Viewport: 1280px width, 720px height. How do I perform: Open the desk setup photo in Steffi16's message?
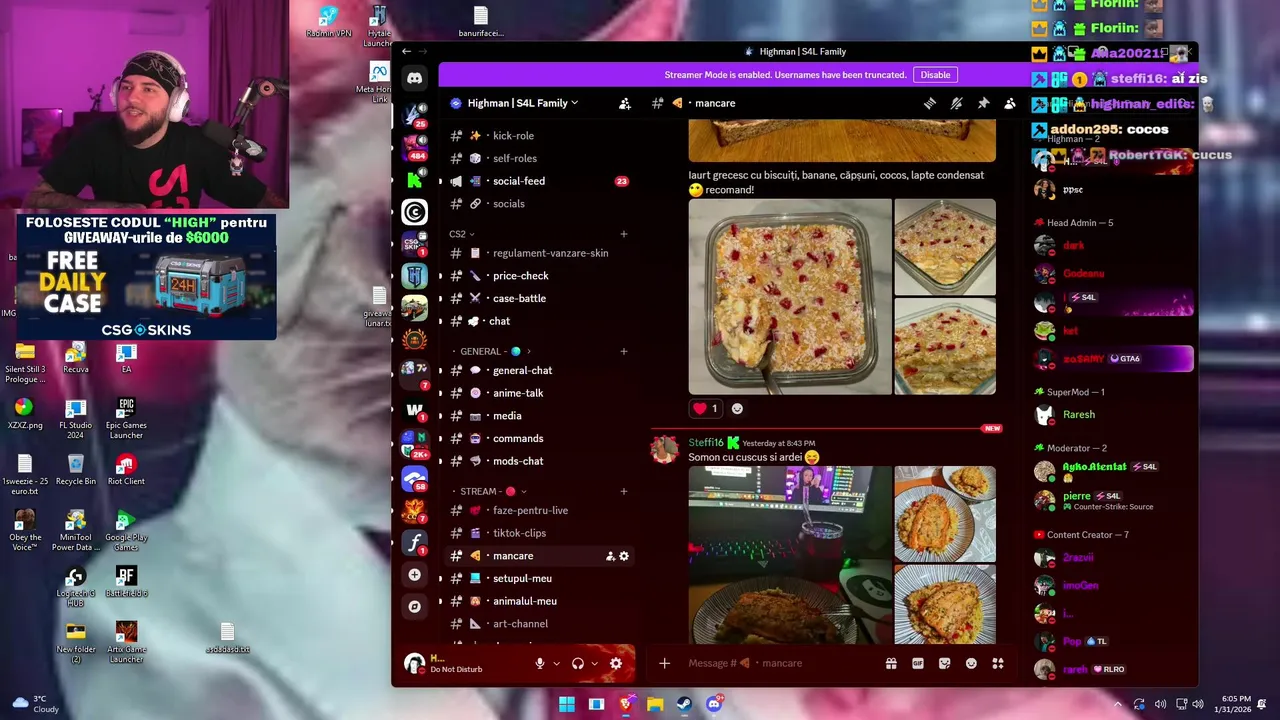click(790, 555)
